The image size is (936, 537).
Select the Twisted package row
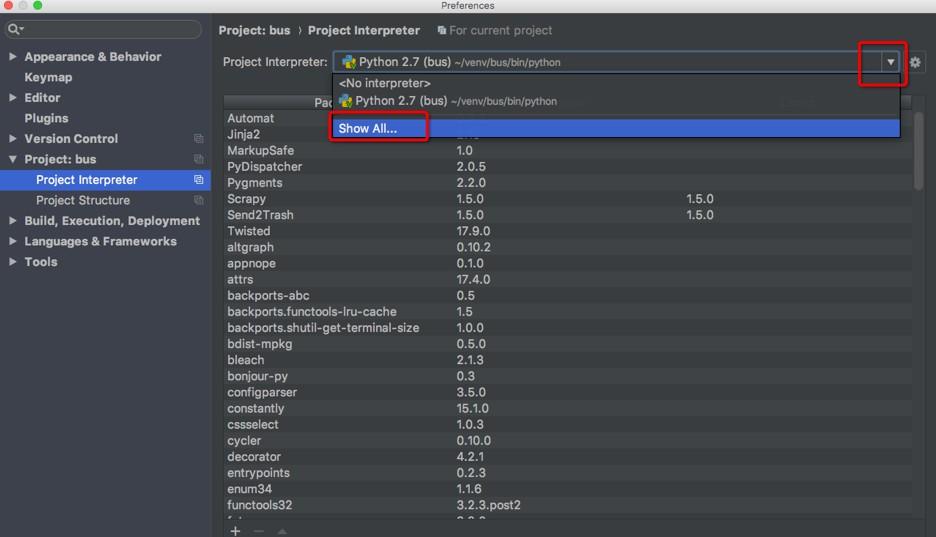pos(568,231)
